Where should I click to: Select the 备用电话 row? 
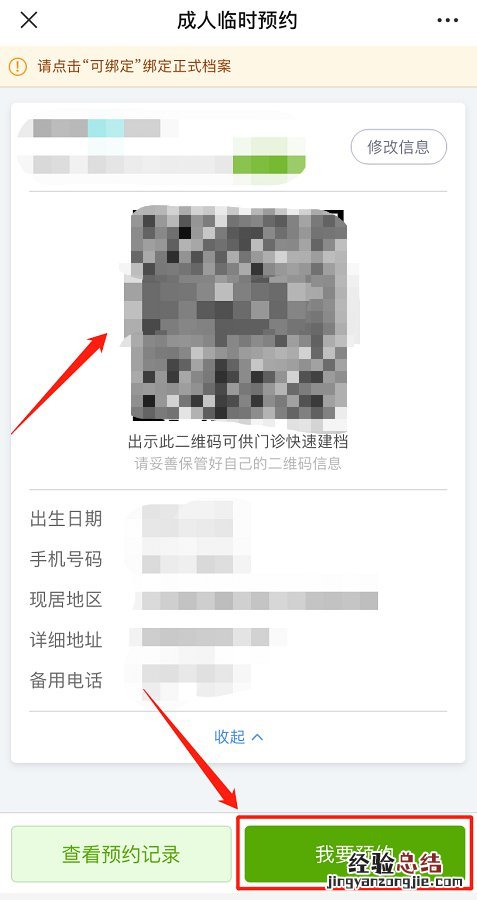click(238, 681)
